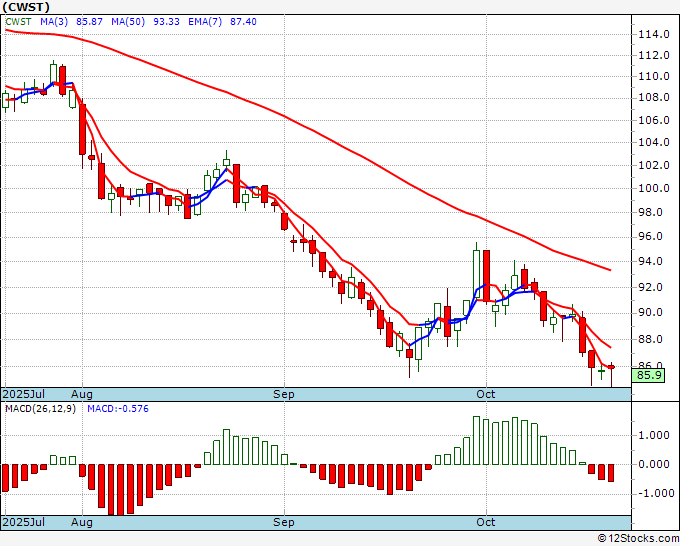
Task: Click the 2025Jul label on price chart axis
Action: point(23,395)
